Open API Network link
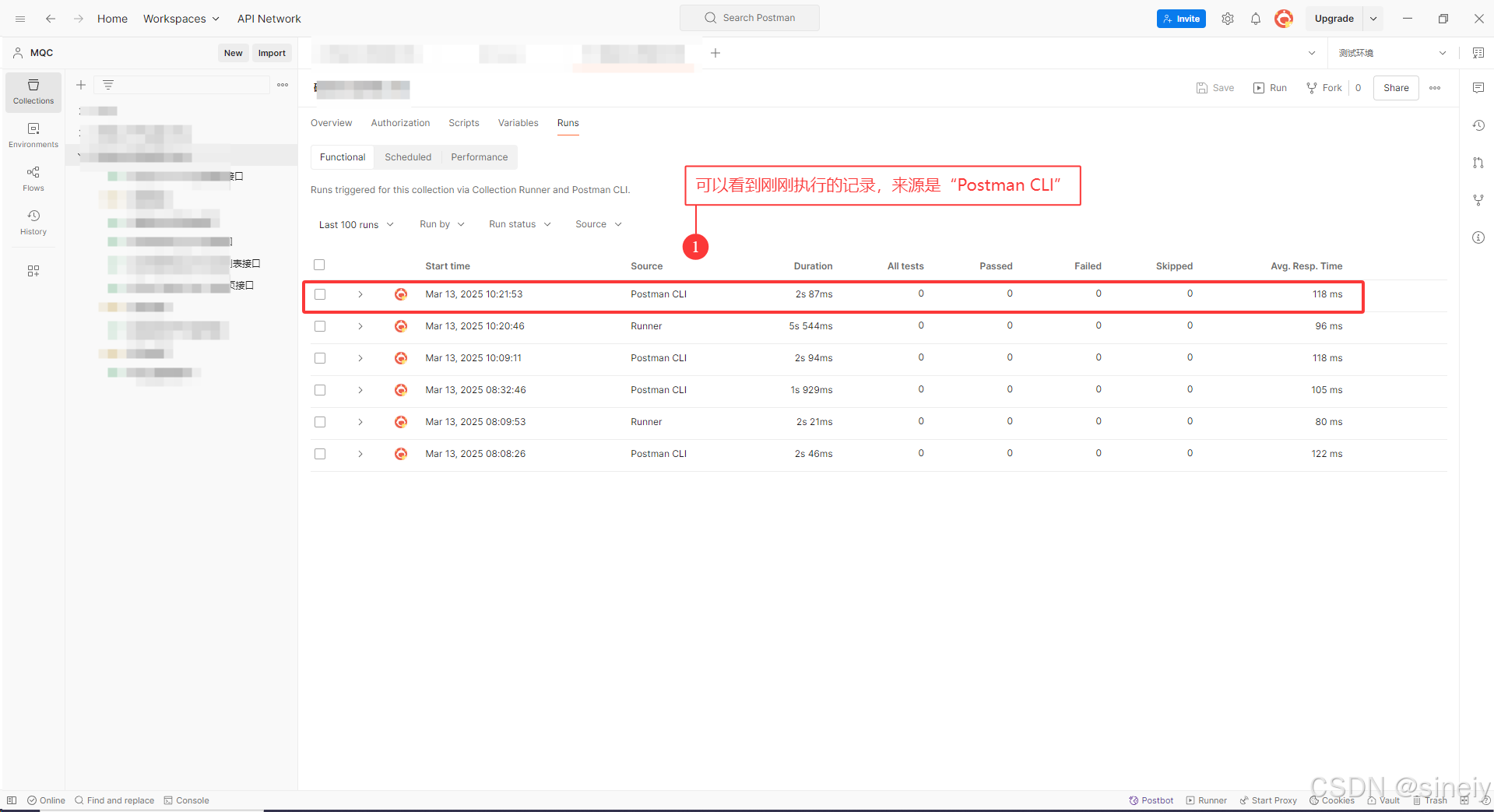Viewport: 1494px width, 812px height. (269, 19)
